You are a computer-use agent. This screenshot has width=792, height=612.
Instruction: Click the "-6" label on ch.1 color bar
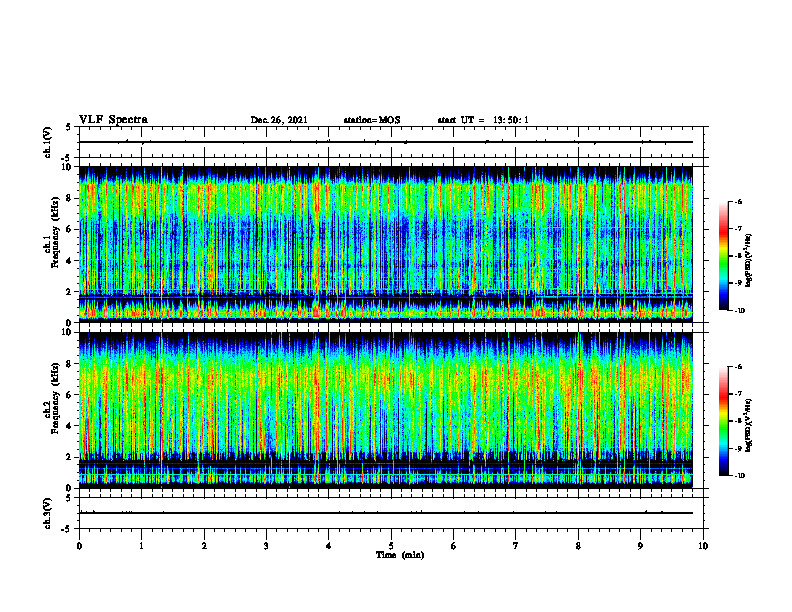pos(739,201)
